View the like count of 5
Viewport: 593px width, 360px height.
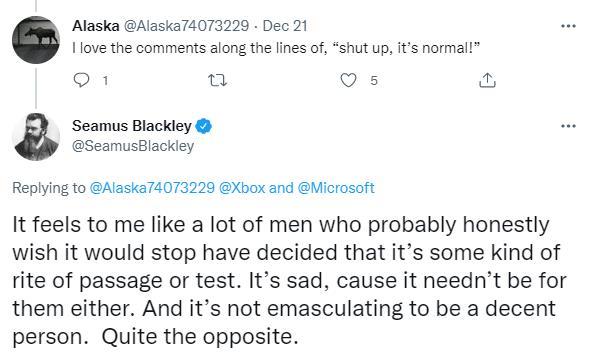point(374,81)
